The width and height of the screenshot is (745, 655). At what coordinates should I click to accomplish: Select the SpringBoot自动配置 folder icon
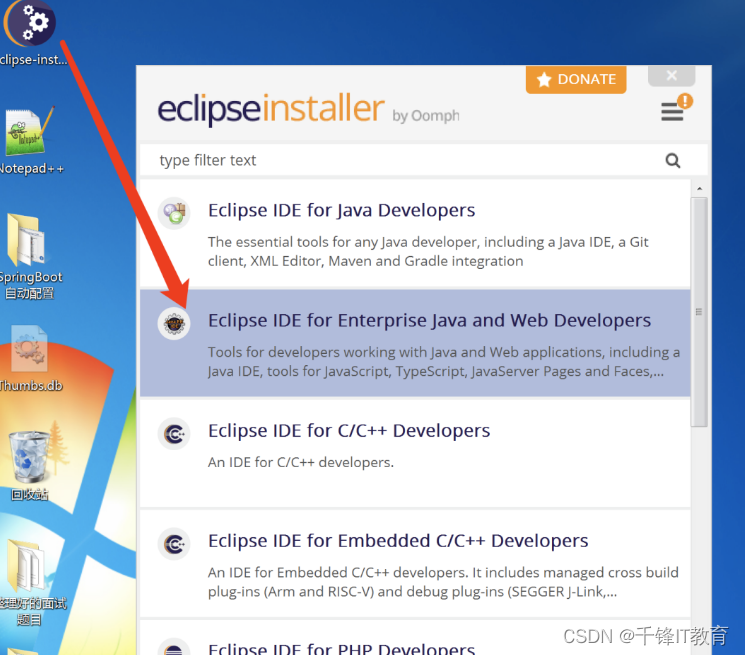tap(26, 240)
